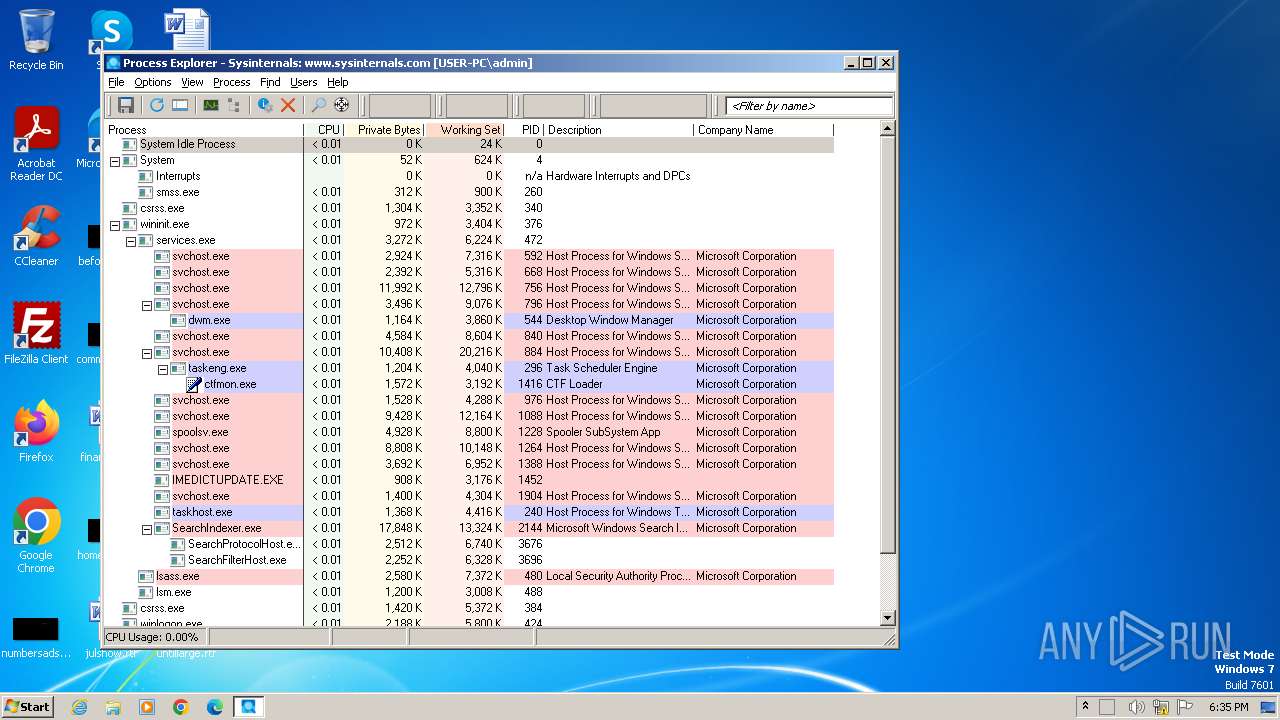
Task: Open the Recycle Bin desktop icon
Action: (x=36, y=40)
